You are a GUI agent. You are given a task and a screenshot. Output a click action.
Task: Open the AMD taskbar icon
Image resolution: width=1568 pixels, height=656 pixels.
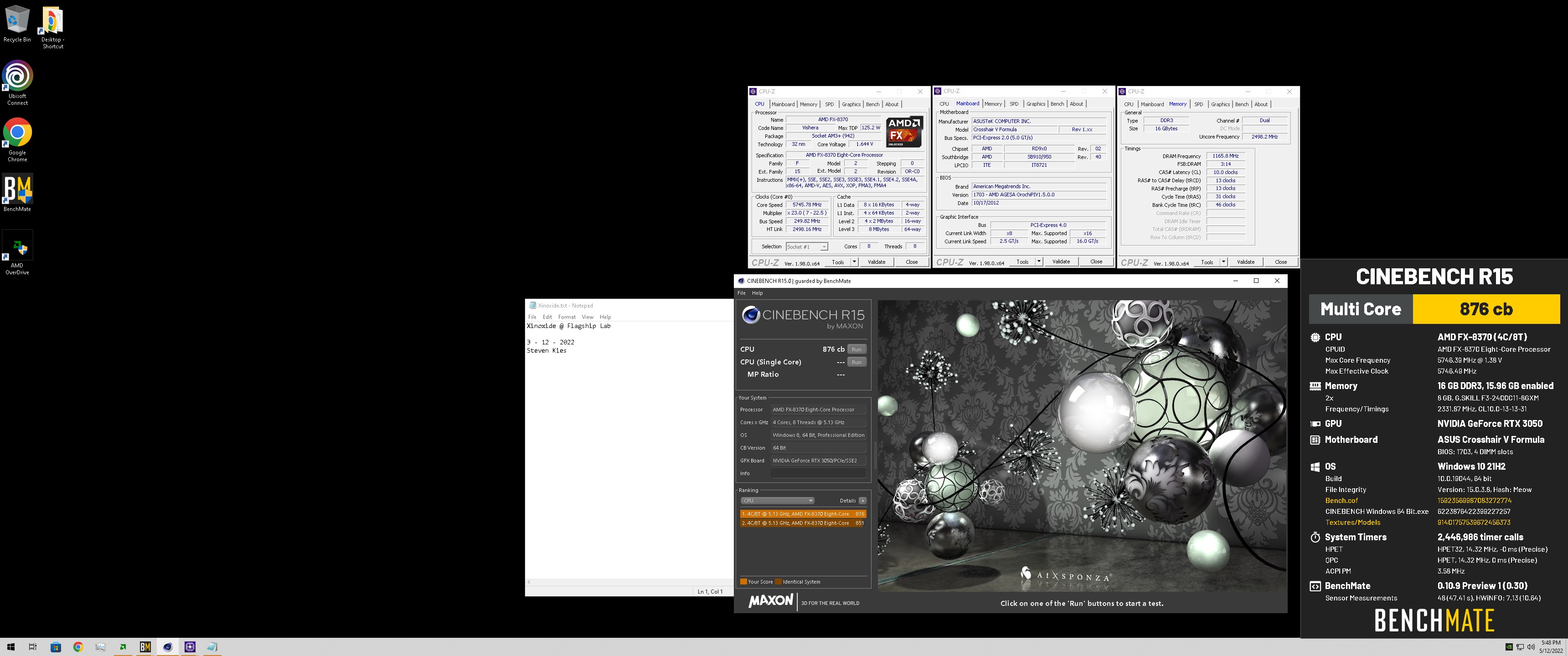(x=123, y=647)
